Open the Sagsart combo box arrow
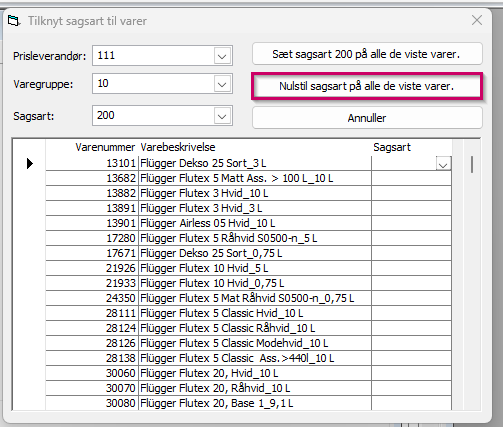The height and width of the screenshot is (427, 503). coord(222,116)
